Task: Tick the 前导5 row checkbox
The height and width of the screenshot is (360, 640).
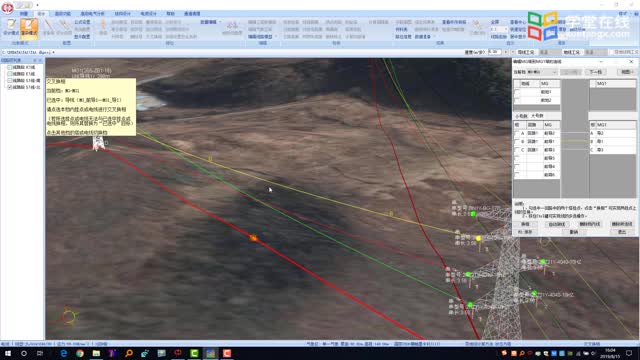Action: pos(517,158)
